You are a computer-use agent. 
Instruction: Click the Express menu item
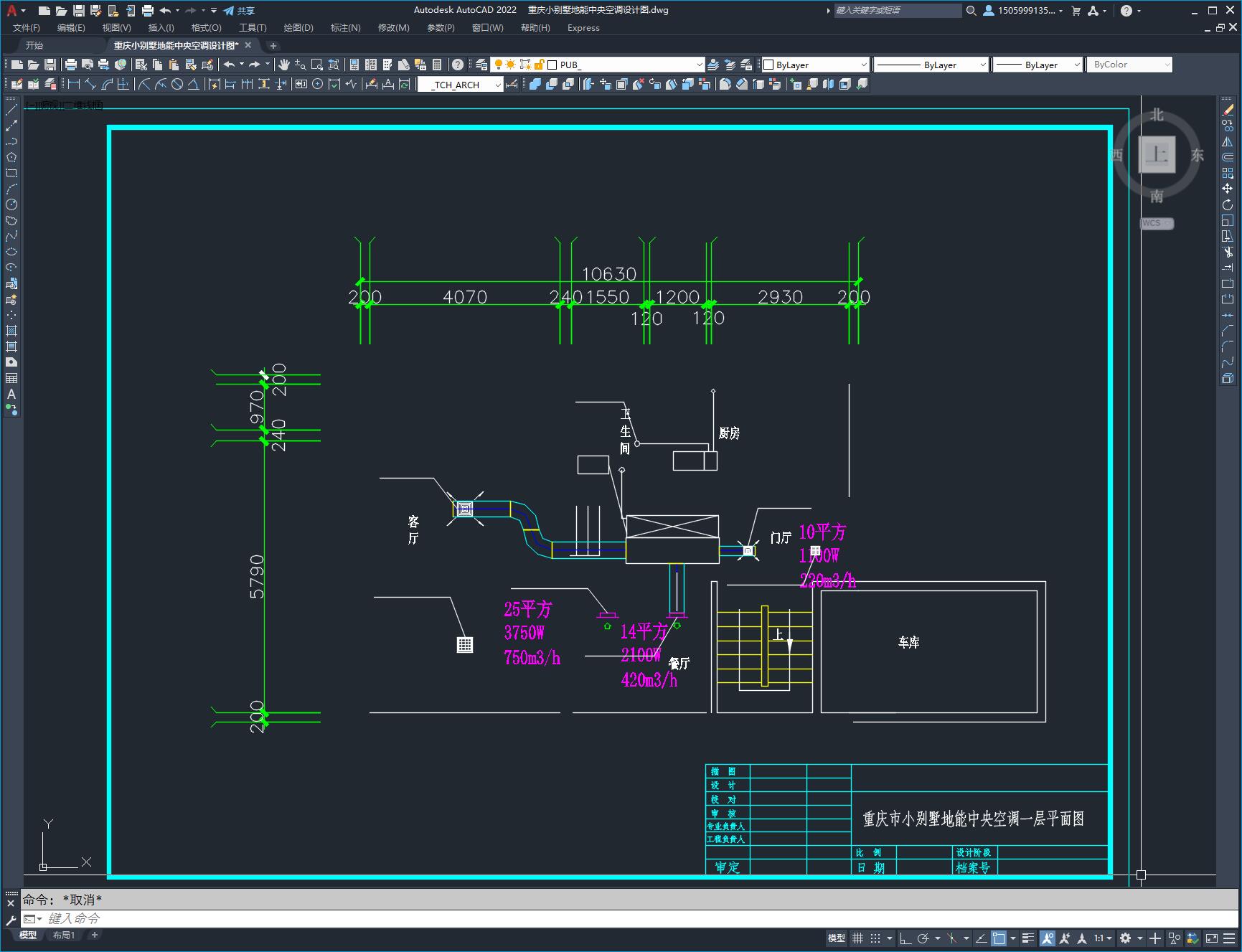(583, 28)
